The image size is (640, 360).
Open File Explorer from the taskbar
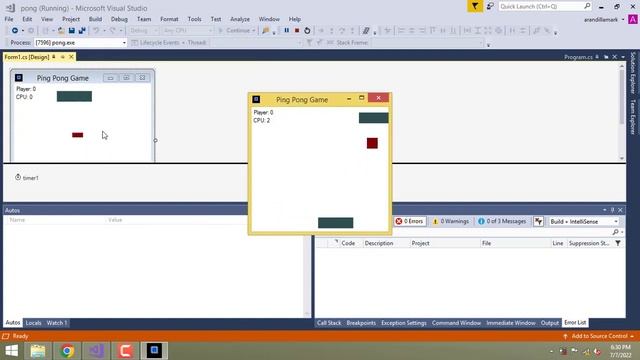38,351
